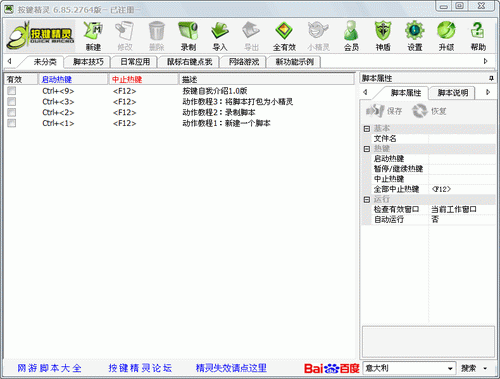Collapse the 基本 property group
500x379 pixels.
pos(367,129)
